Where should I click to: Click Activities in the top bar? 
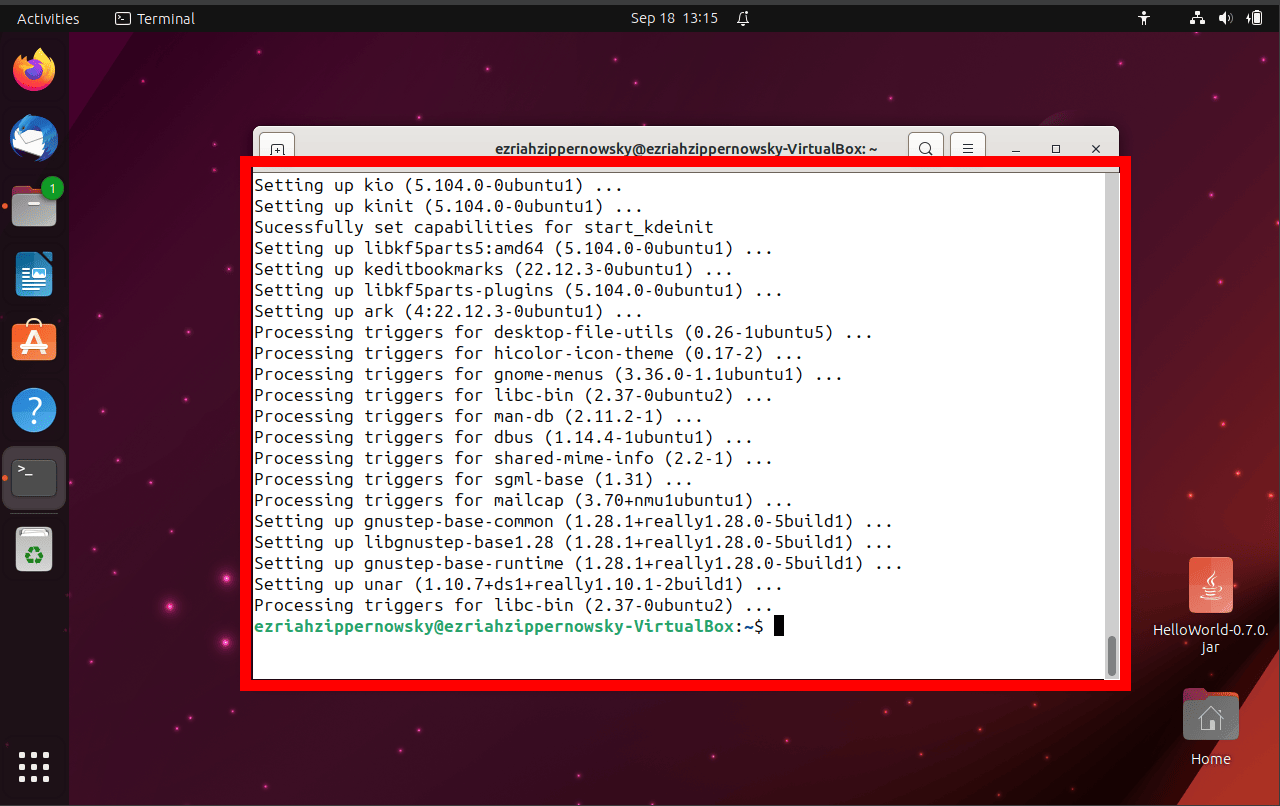point(48,18)
